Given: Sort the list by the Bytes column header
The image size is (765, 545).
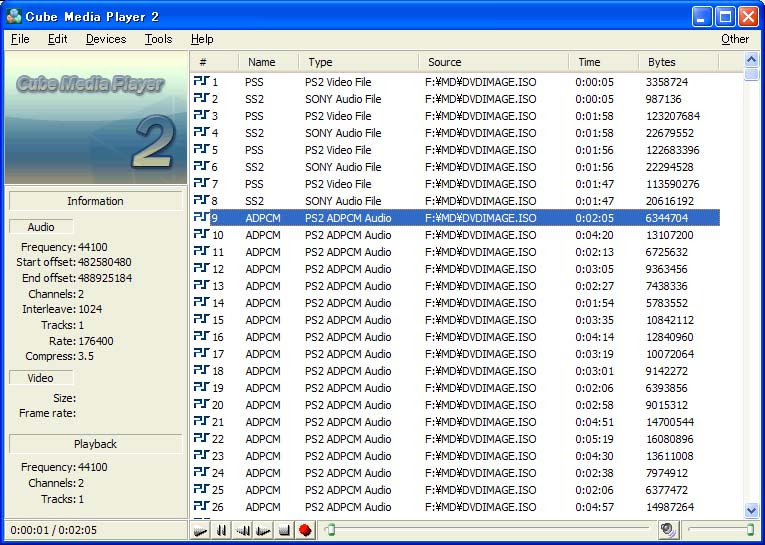Looking at the screenshot, I should [679, 62].
